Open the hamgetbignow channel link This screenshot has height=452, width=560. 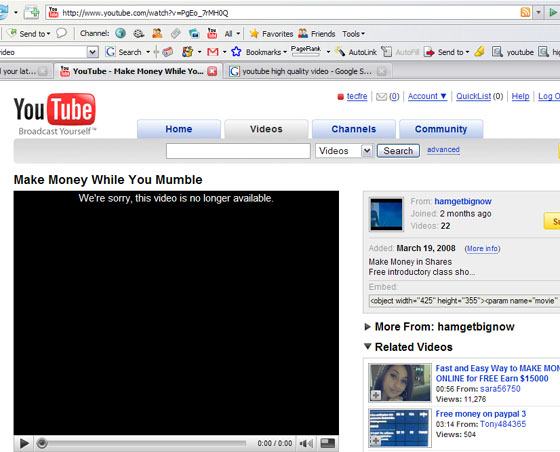coord(463,201)
